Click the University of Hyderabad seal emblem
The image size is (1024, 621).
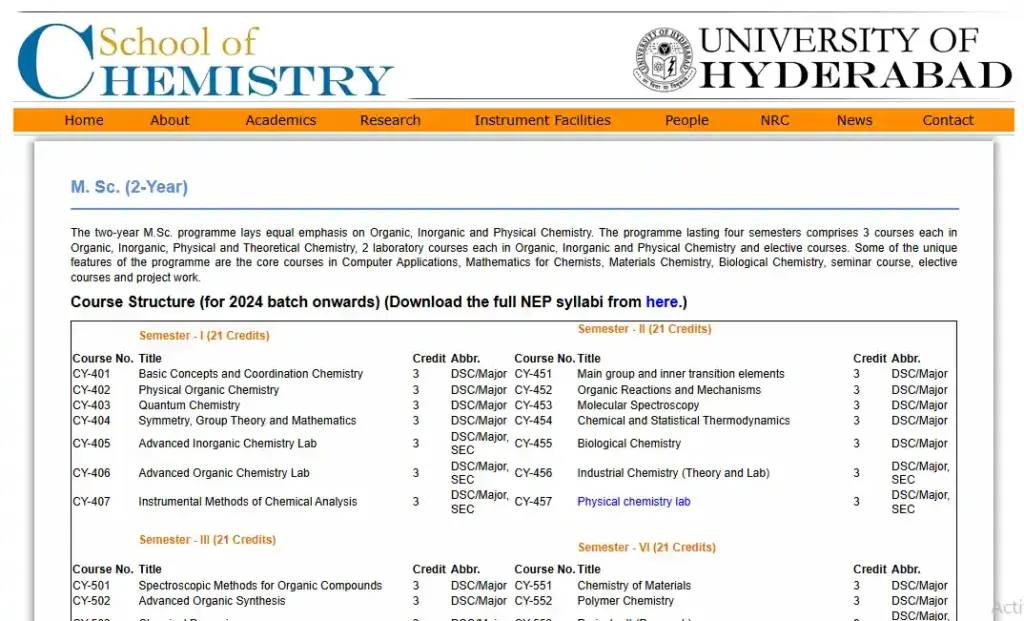coord(662,58)
